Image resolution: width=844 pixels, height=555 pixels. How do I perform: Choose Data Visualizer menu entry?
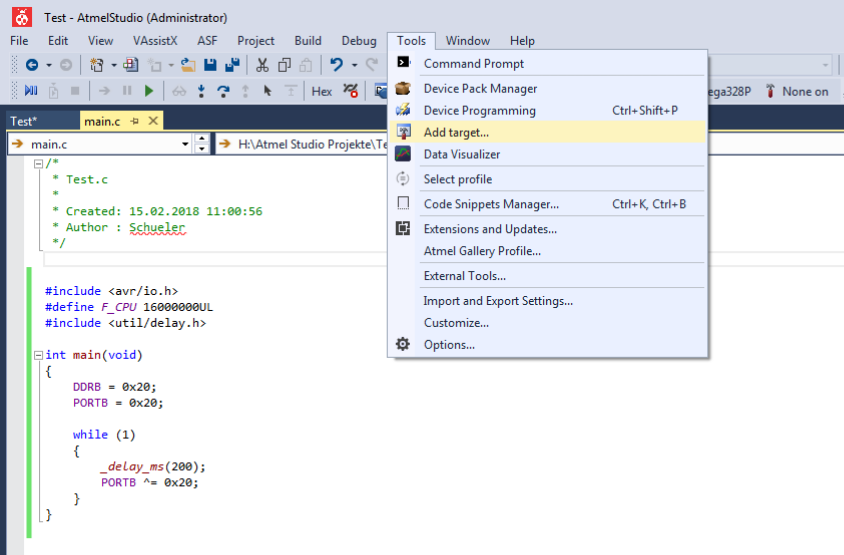click(x=461, y=154)
